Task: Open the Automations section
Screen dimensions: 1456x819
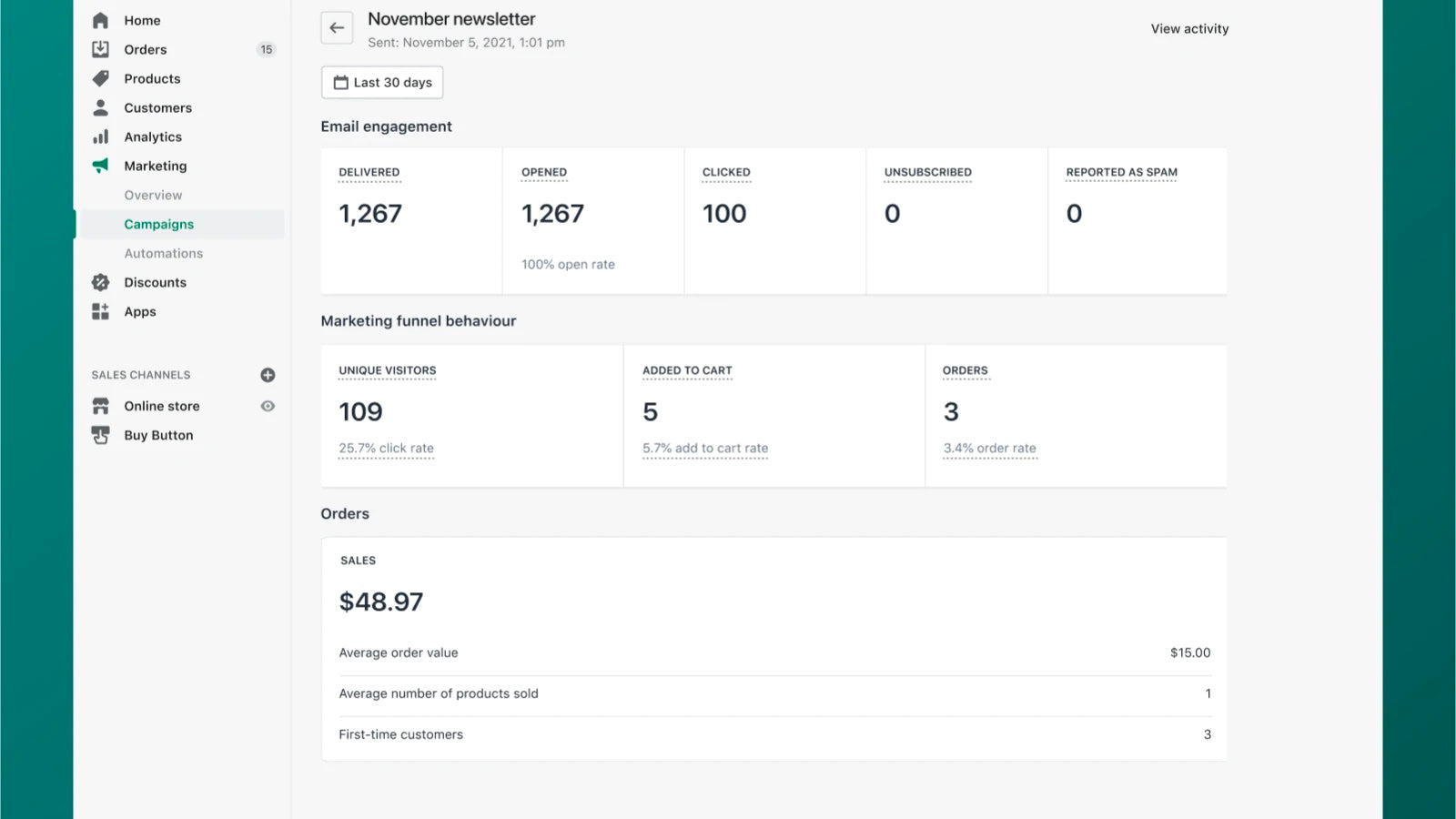Action: (x=164, y=253)
